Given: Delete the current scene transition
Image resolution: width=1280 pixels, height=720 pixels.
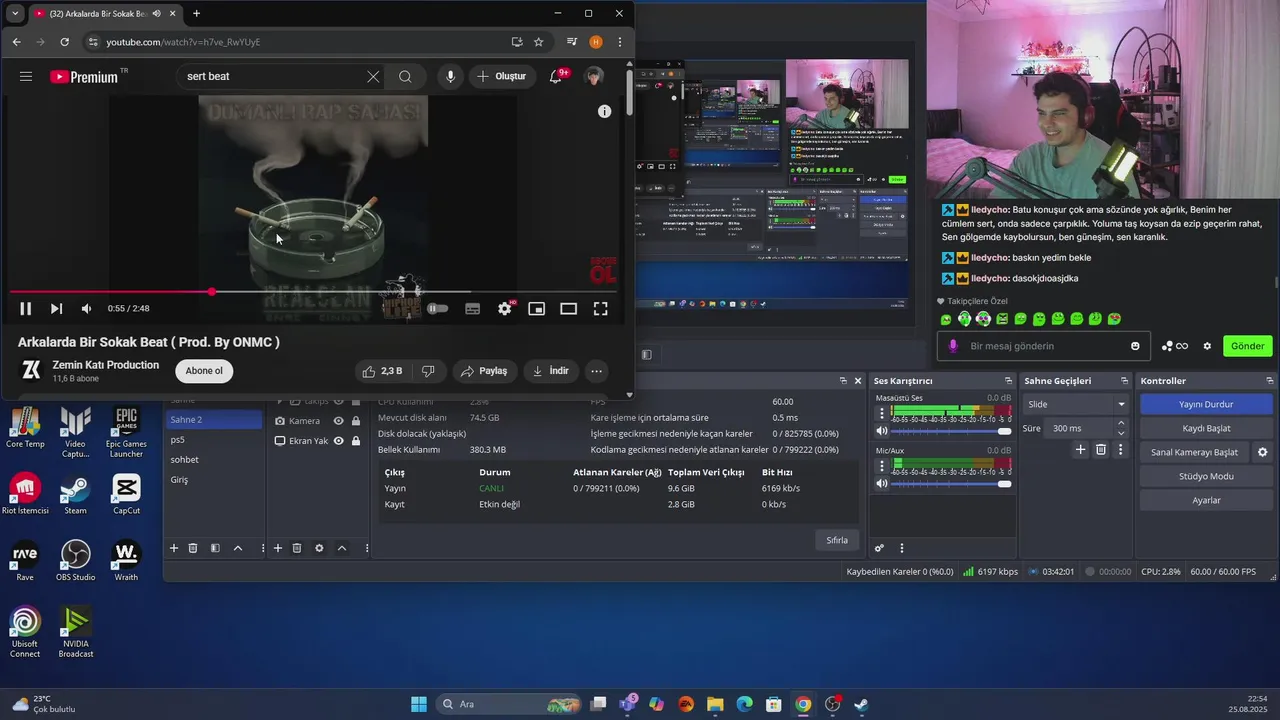Looking at the screenshot, I should (x=1101, y=450).
